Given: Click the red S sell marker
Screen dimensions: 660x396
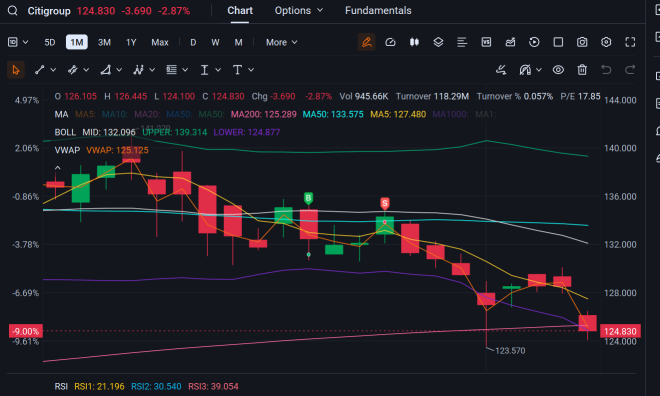Looking at the screenshot, I should point(385,203).
